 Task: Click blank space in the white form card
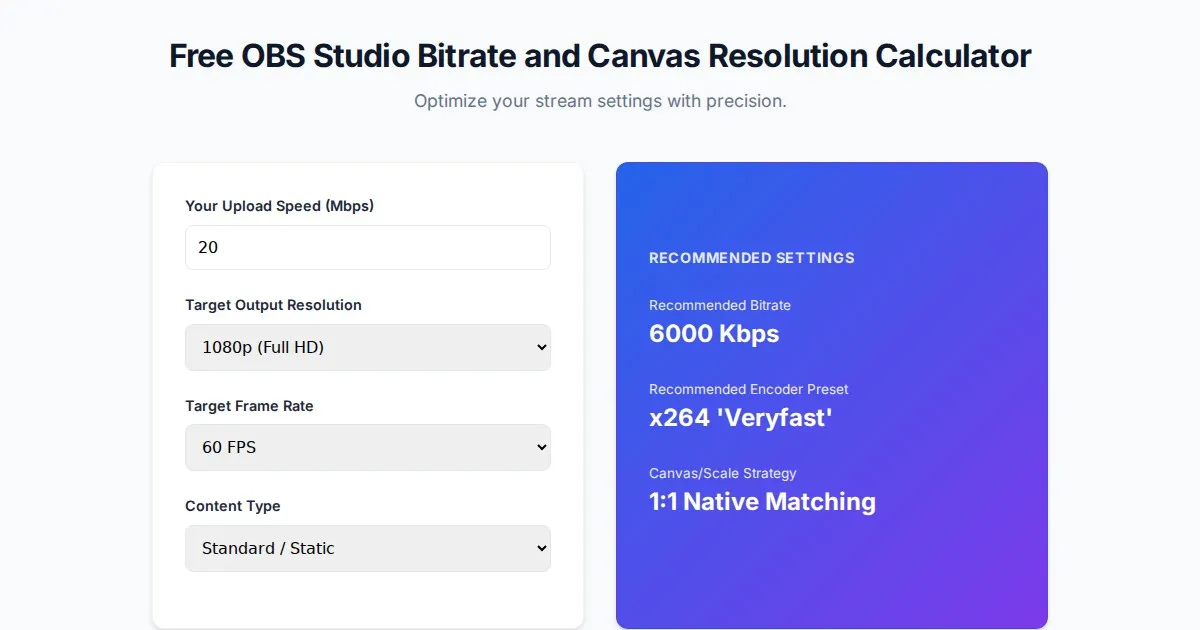tap(367, 598)
